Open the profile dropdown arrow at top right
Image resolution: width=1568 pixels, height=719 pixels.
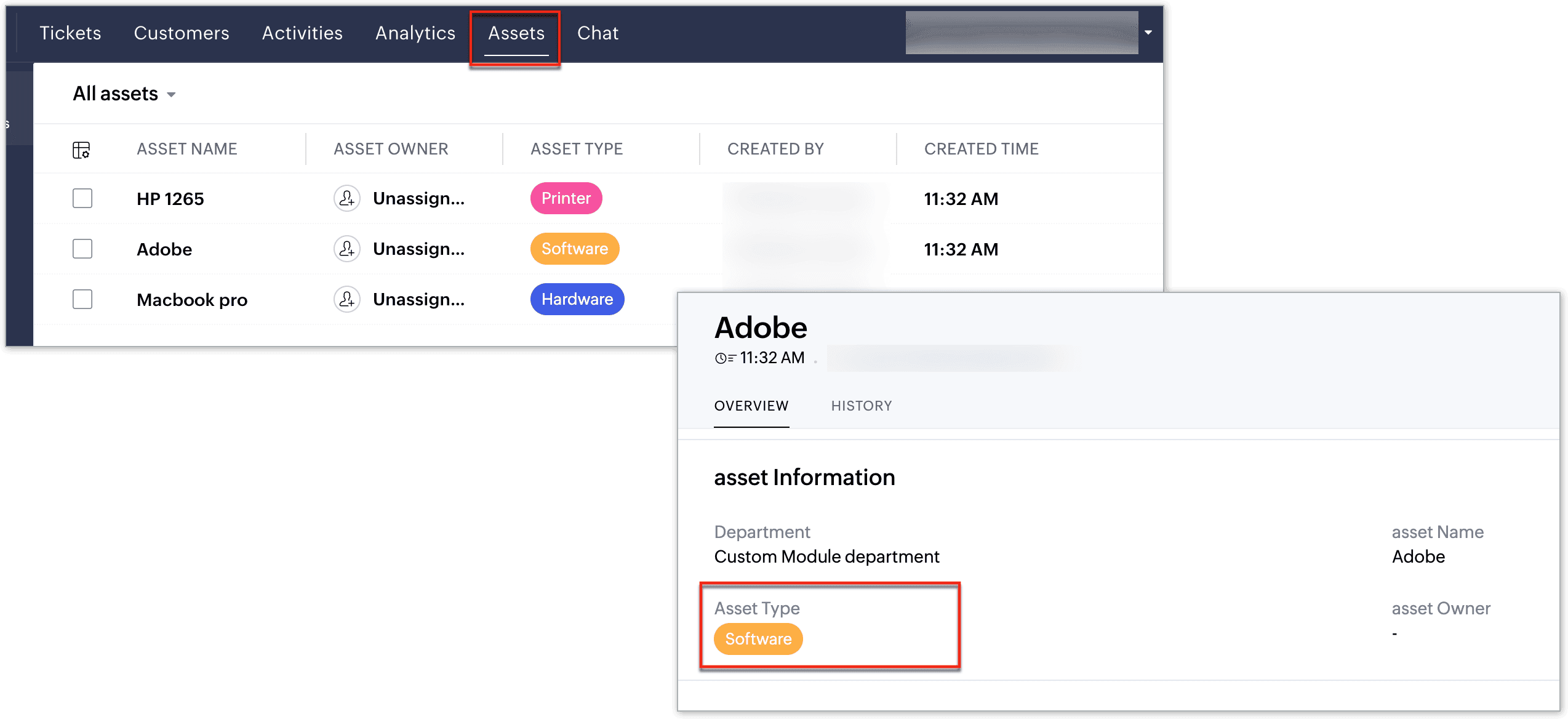click(1148, 33)
